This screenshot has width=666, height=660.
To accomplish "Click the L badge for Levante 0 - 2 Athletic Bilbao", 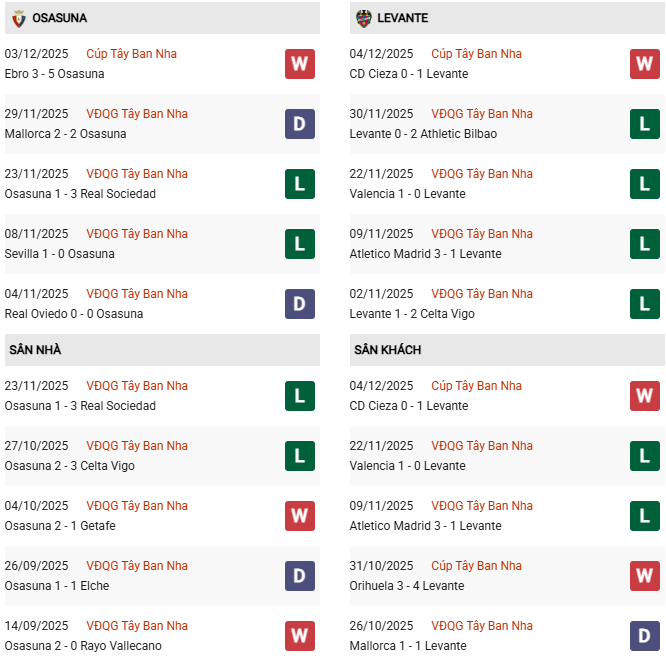I will click(644, 124).
